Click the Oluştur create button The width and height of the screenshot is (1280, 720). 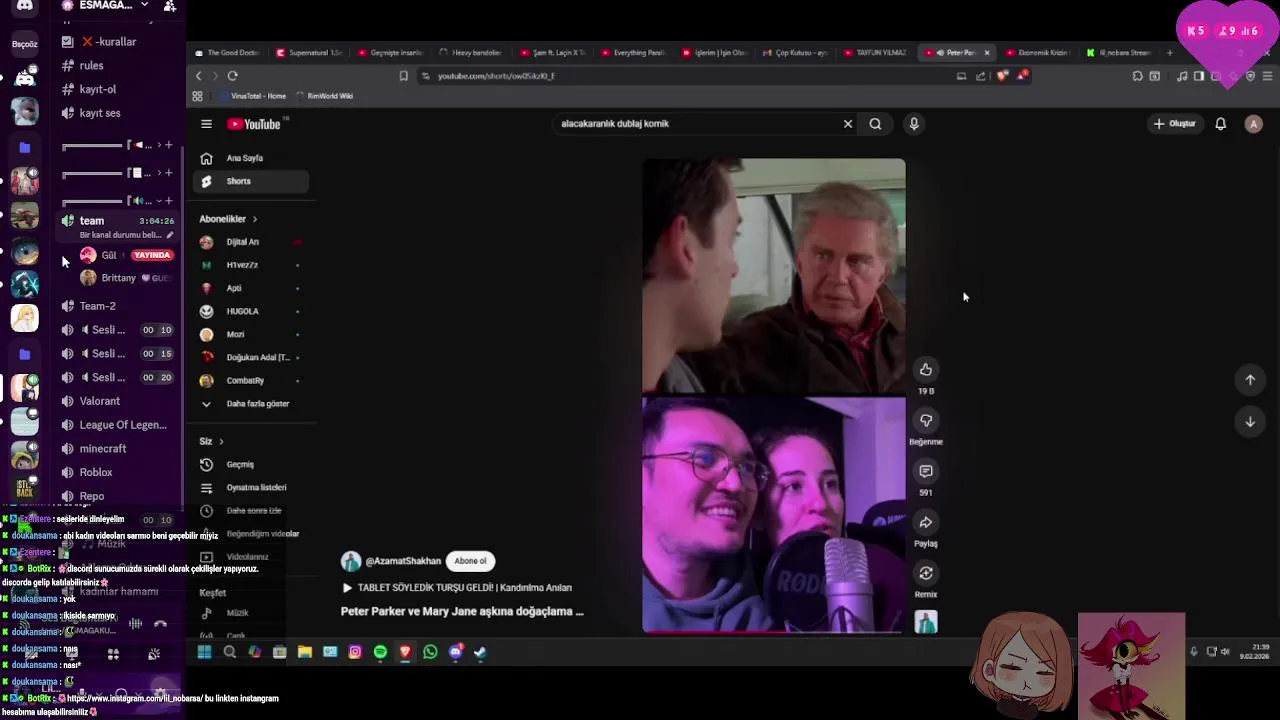[x=1174, y=124]
